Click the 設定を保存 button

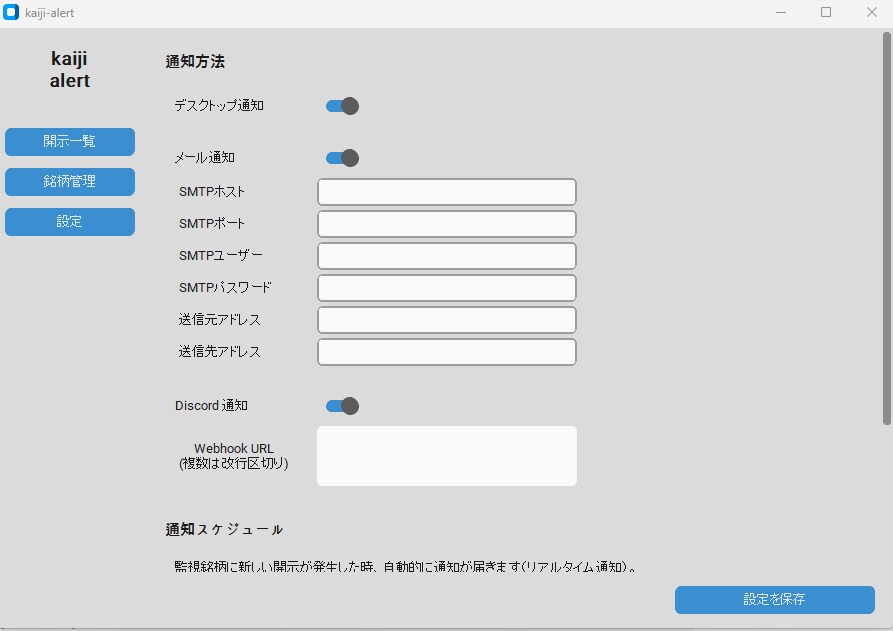[775, 600]
